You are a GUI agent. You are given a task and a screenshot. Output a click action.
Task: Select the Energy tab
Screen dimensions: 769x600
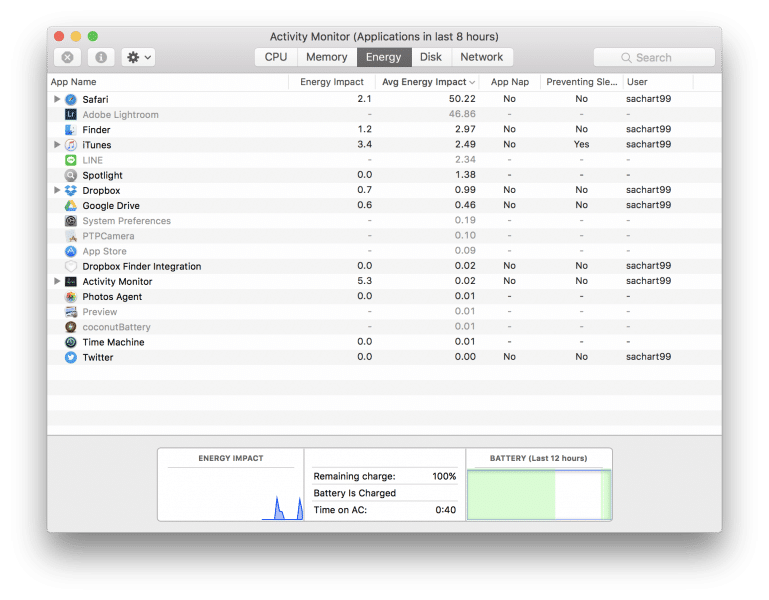[384, 57]
